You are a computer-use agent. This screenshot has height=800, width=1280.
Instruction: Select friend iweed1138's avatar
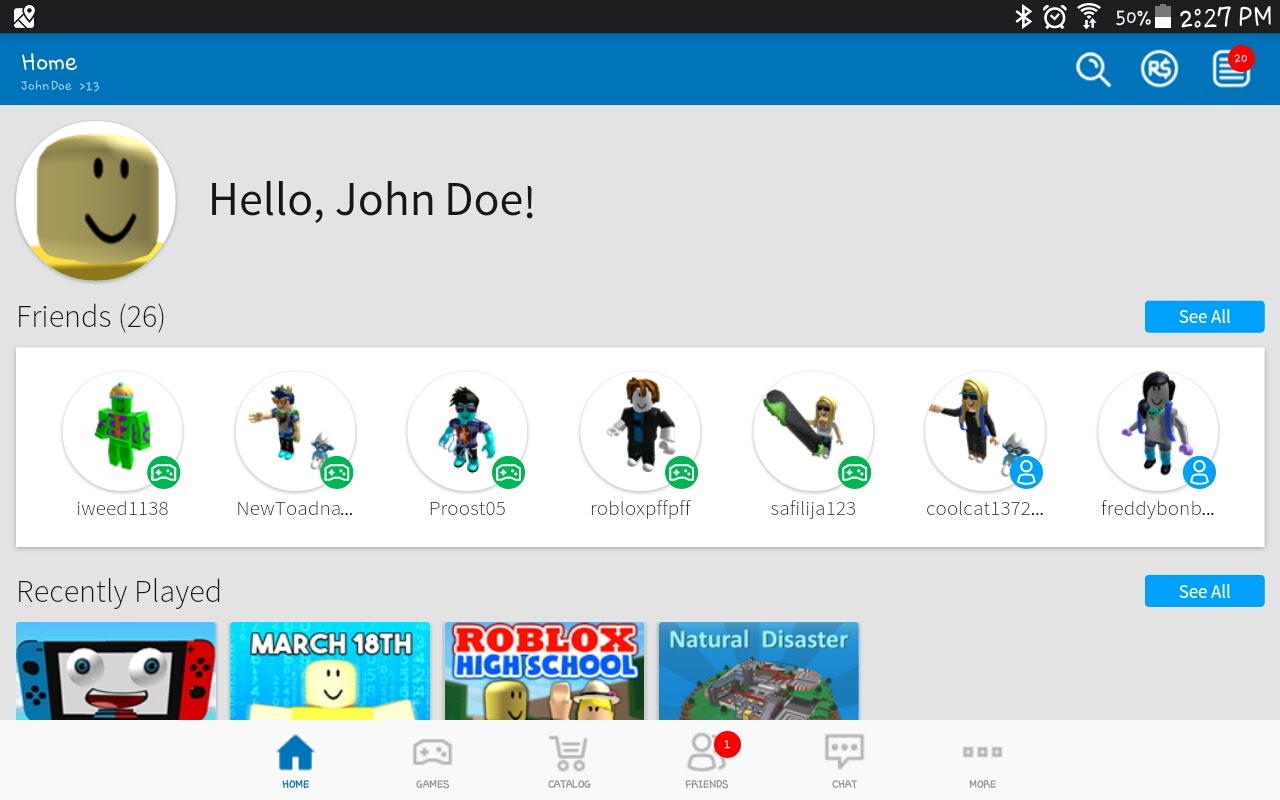[122, 431]
